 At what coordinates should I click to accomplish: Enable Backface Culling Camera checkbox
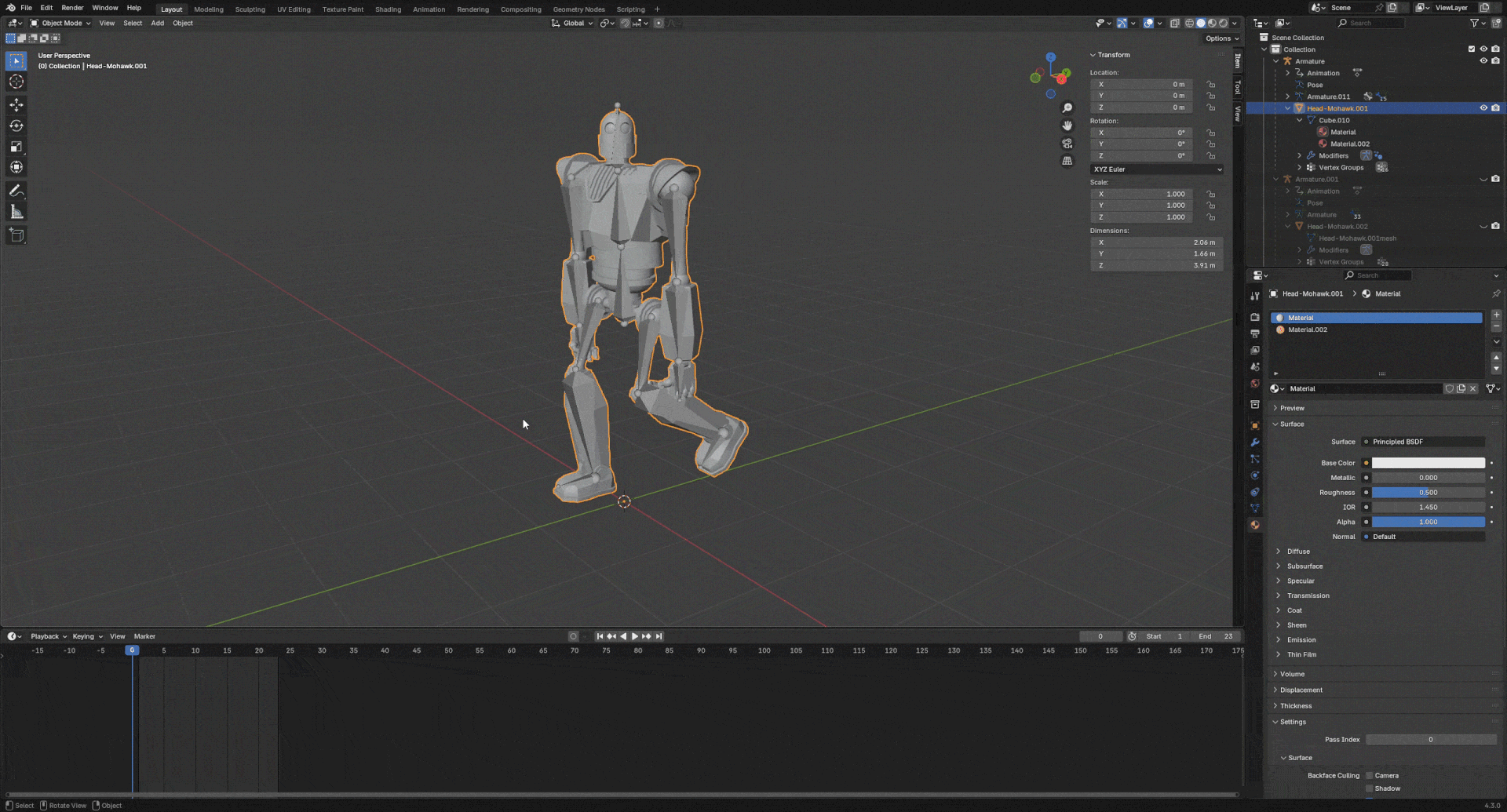(1370, 775)
